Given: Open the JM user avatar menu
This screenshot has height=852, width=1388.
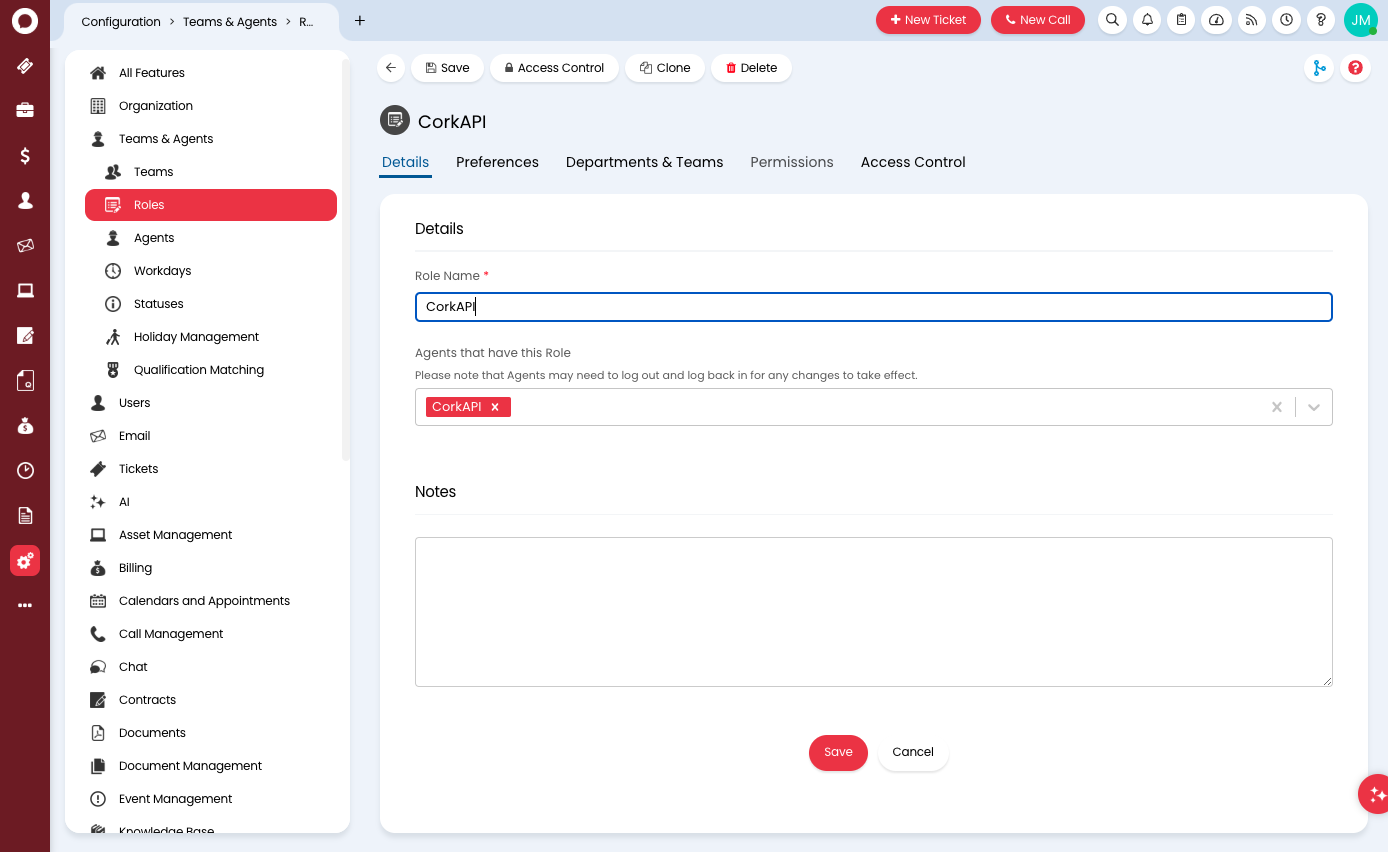Looking at the screenshot, I should pyautogui.click(x=1361, y=20).
